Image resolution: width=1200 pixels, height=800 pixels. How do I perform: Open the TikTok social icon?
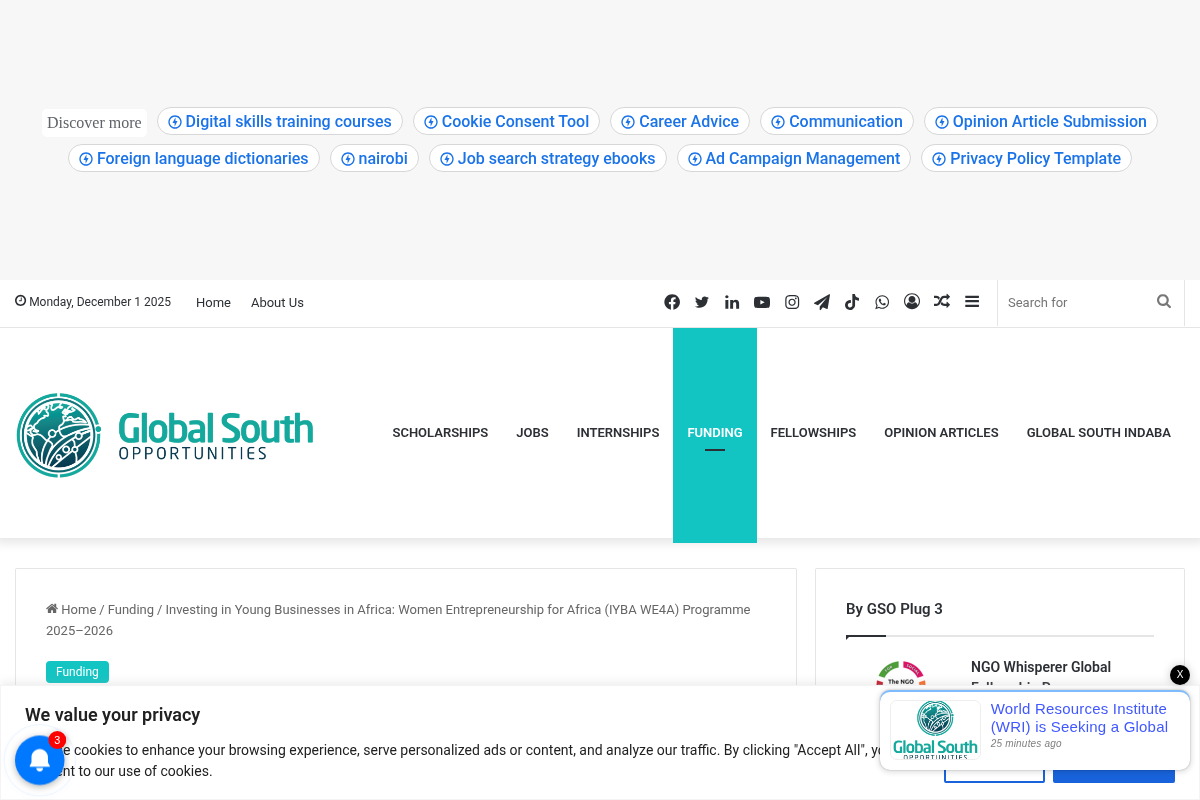[x=852, y=302]
